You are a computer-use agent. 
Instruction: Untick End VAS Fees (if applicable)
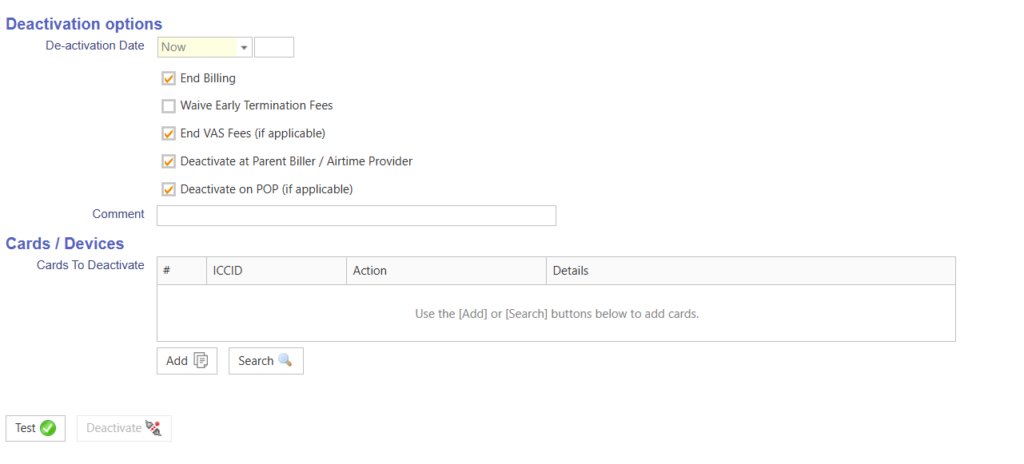[x=169, y=133]
